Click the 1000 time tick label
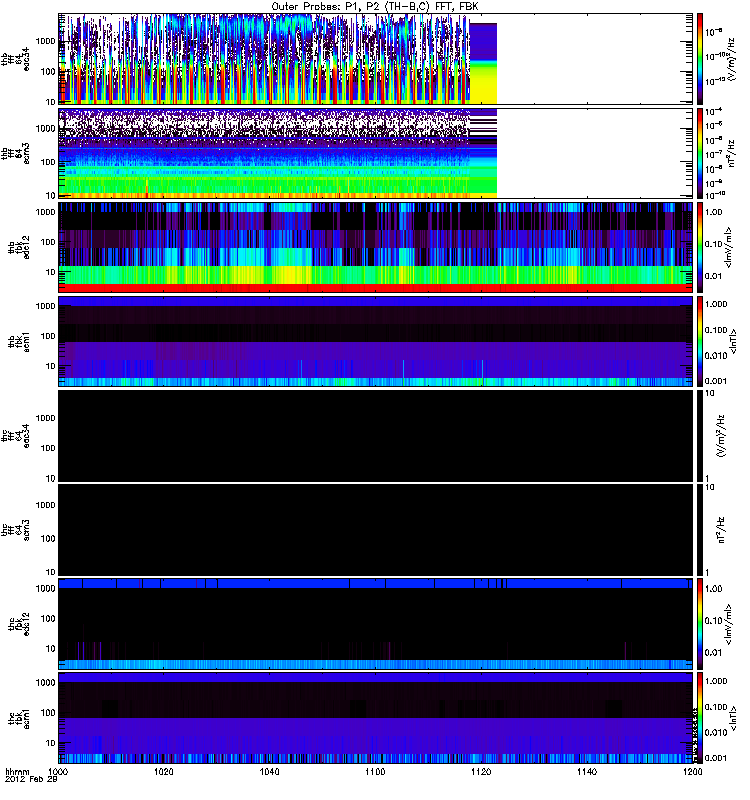The height and width of the screenshot is (800, 750). [x=59, y=773]
